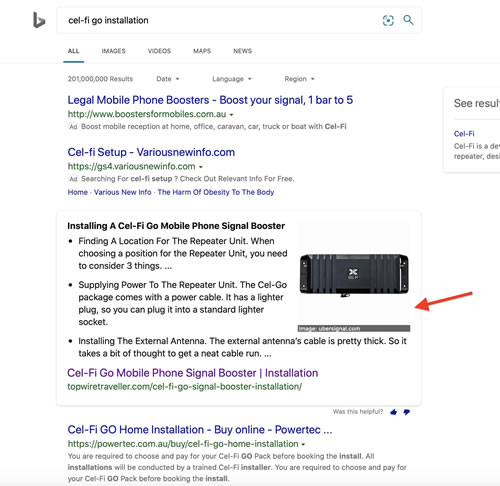Expand arrow beside gs4.variousnewinfo.com URL

point(201,167)
